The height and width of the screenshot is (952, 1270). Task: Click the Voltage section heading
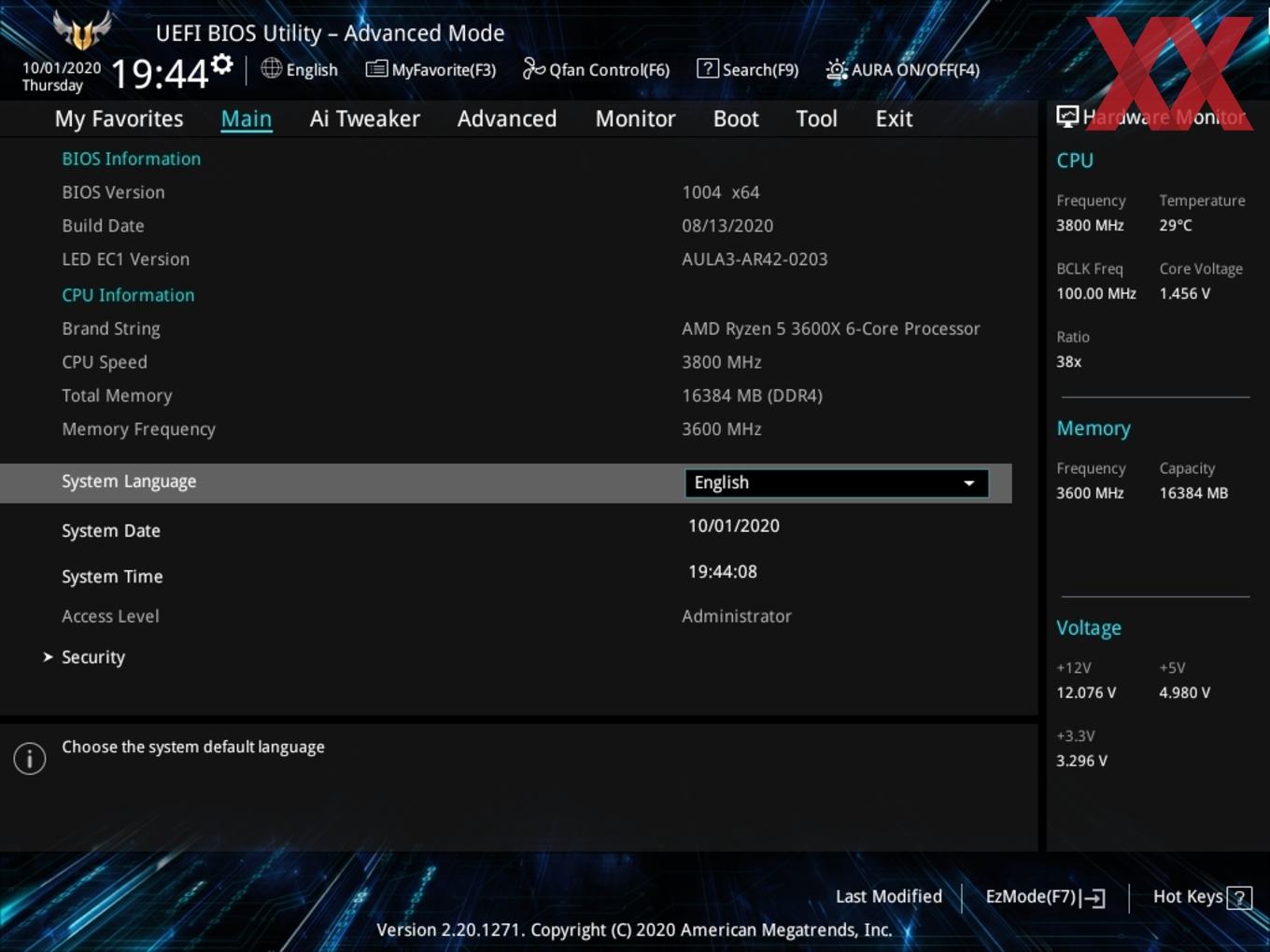click(x=1089, y=628)
